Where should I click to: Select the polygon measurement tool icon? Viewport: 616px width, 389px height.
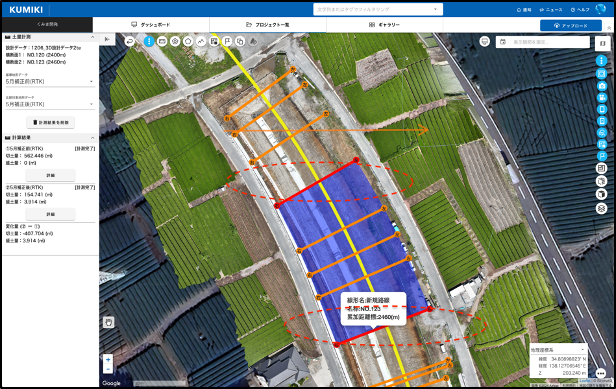point(188,41)
